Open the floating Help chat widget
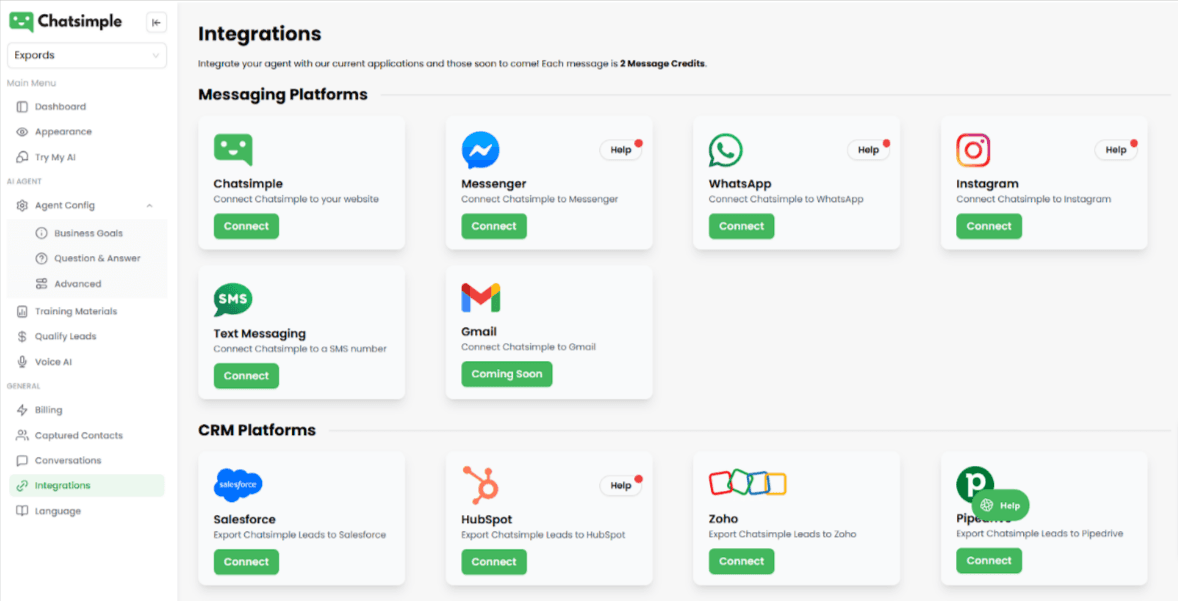Viewport: 1178px width, 601px height. pyautogui.click(x=1000, y=505)
